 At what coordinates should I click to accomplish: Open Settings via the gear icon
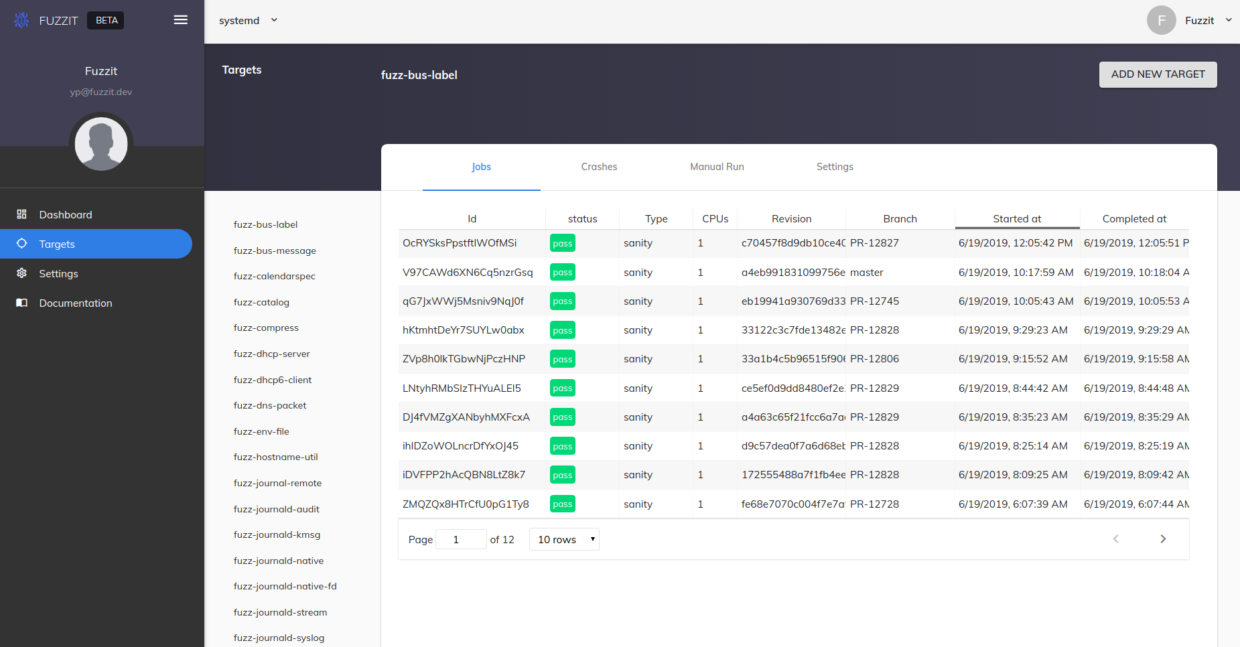point(19,273)
